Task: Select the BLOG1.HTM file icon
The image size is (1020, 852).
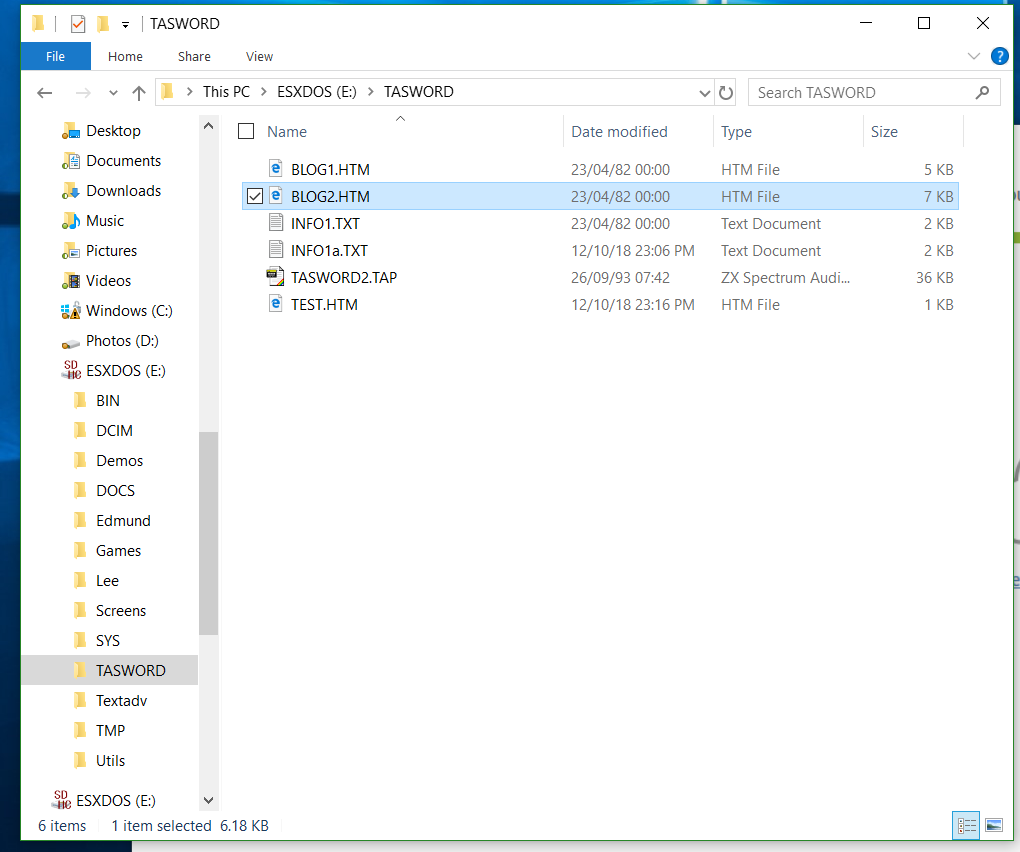Action: 276,168
